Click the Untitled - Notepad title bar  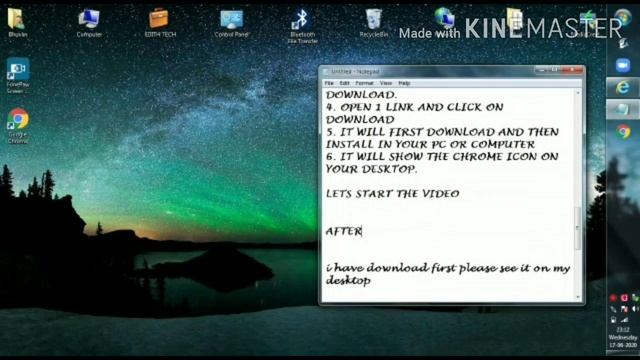(429, 71)
